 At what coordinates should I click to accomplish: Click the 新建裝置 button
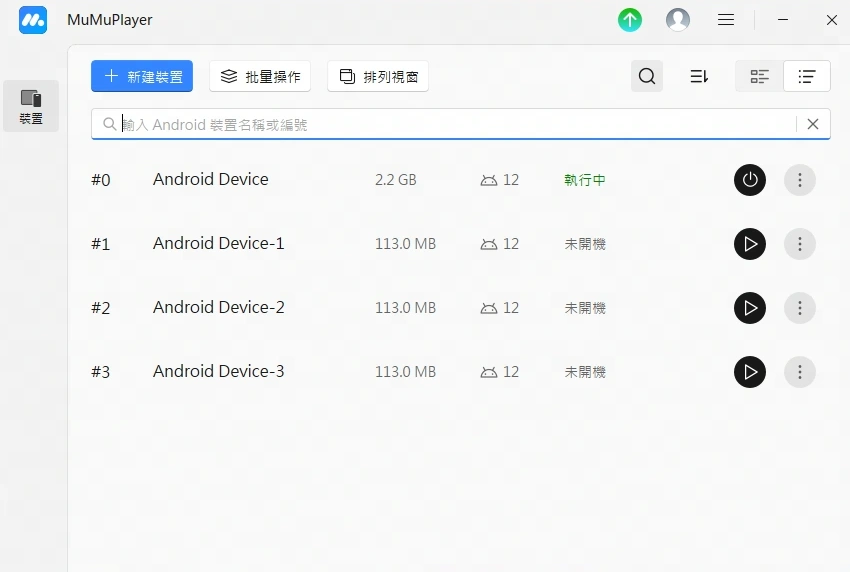(x=142, y=76)
